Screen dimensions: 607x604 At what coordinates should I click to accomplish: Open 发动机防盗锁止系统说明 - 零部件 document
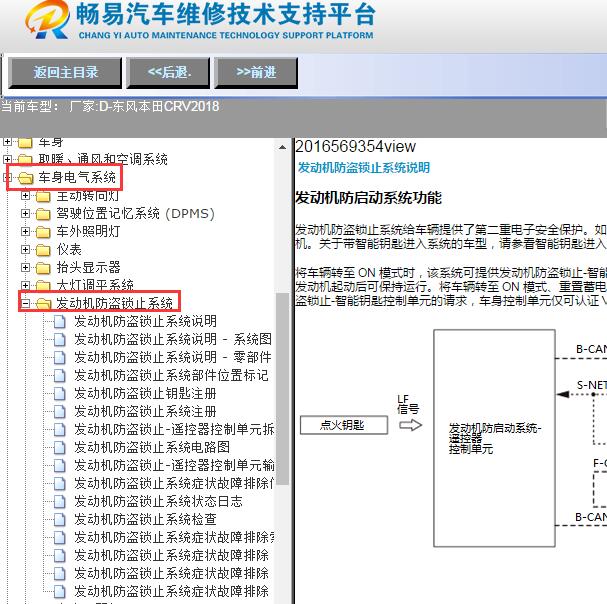pyautogui.click(x=173, y=357)
